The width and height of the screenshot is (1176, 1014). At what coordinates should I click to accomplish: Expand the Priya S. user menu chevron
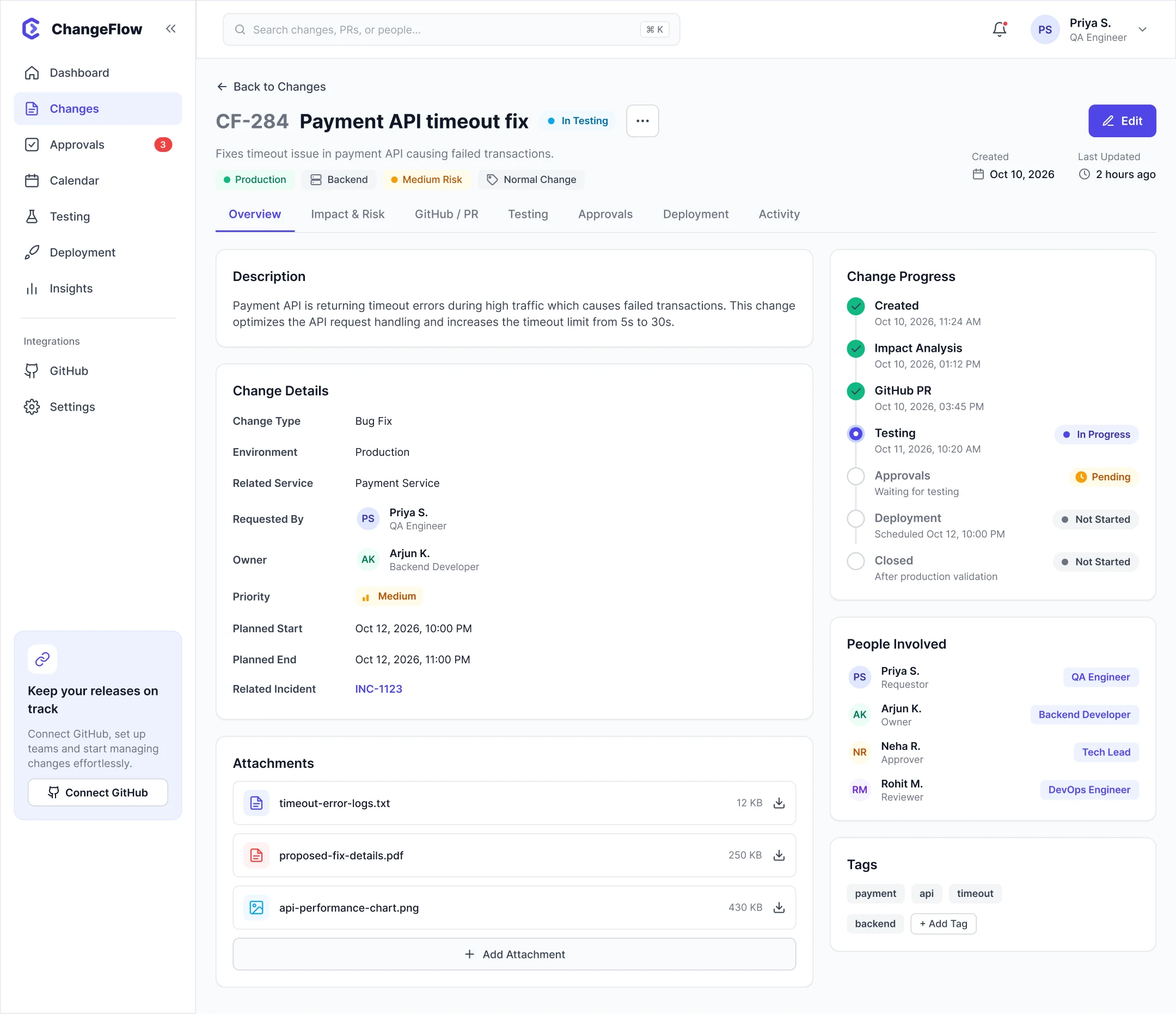pos(1142,29)
